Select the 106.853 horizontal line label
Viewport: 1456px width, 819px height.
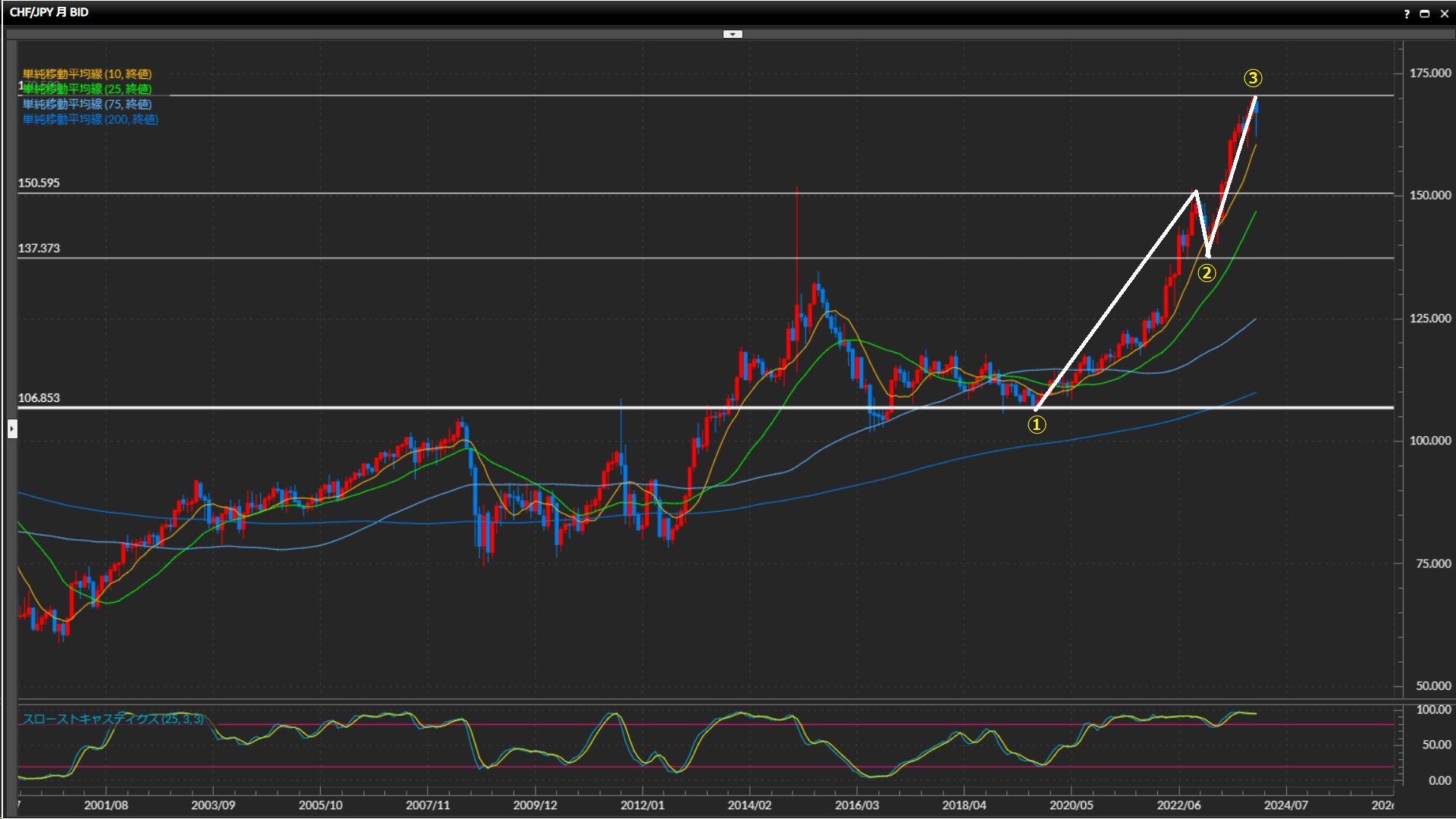pos(39,398)
